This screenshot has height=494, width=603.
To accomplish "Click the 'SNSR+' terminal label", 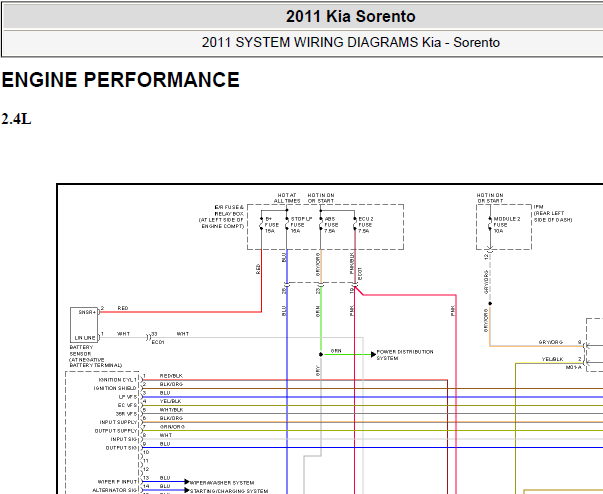I will click(87, 312).
